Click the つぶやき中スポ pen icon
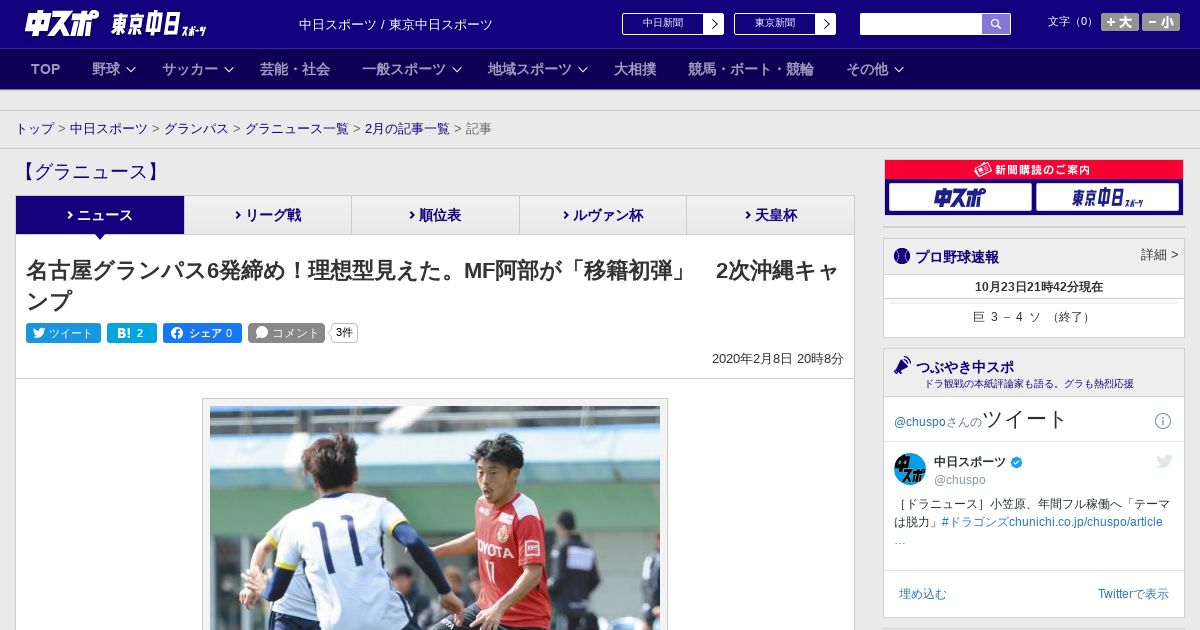The height and width of the screenshot is (630, 1200). (903, 366)
